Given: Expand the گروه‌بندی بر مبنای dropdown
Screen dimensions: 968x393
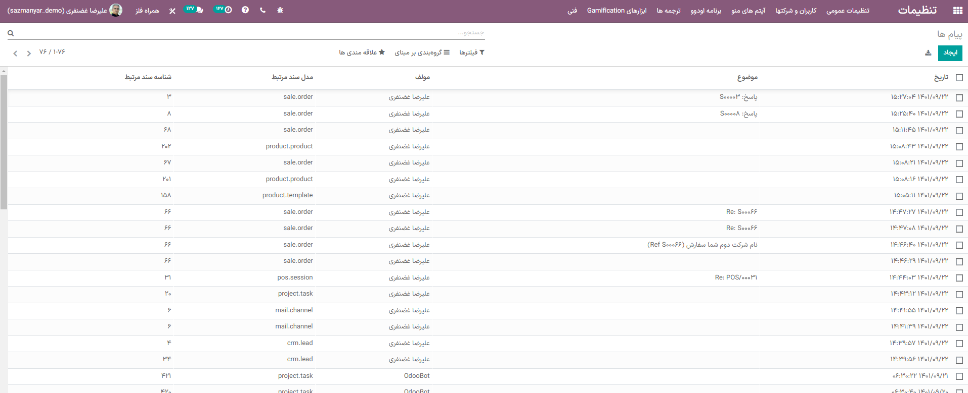Looking at the screenshot, I should pos(422,53).
